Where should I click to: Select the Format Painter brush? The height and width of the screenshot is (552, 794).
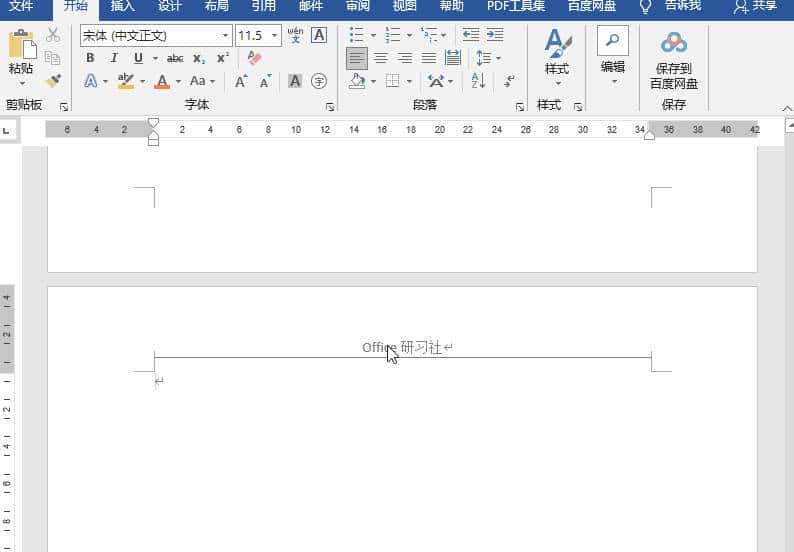(53, 81)
